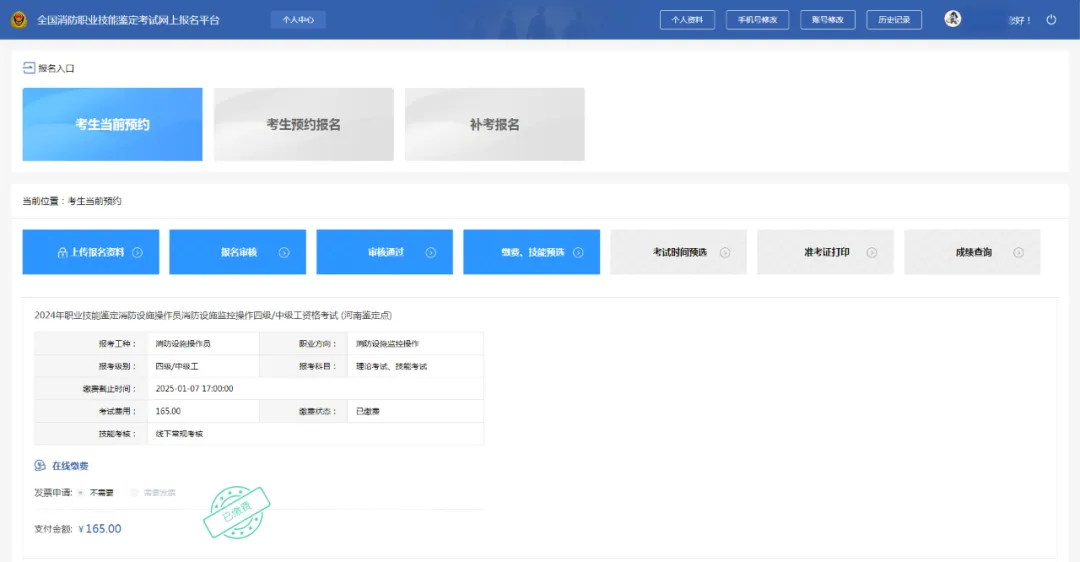Image resolution: width=1080 pixels, height=562 pixels.
Task: Select the 补考报名 tab
Action: coord(495,124)
